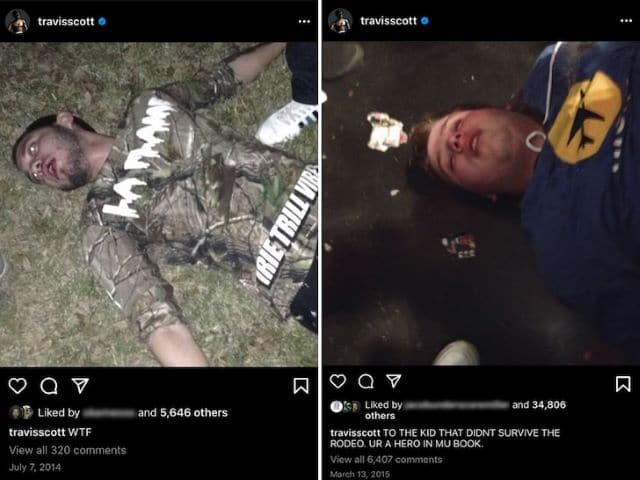View all 6,407 comments
This screenshot has width=640, height=480.
click(386, 460)
